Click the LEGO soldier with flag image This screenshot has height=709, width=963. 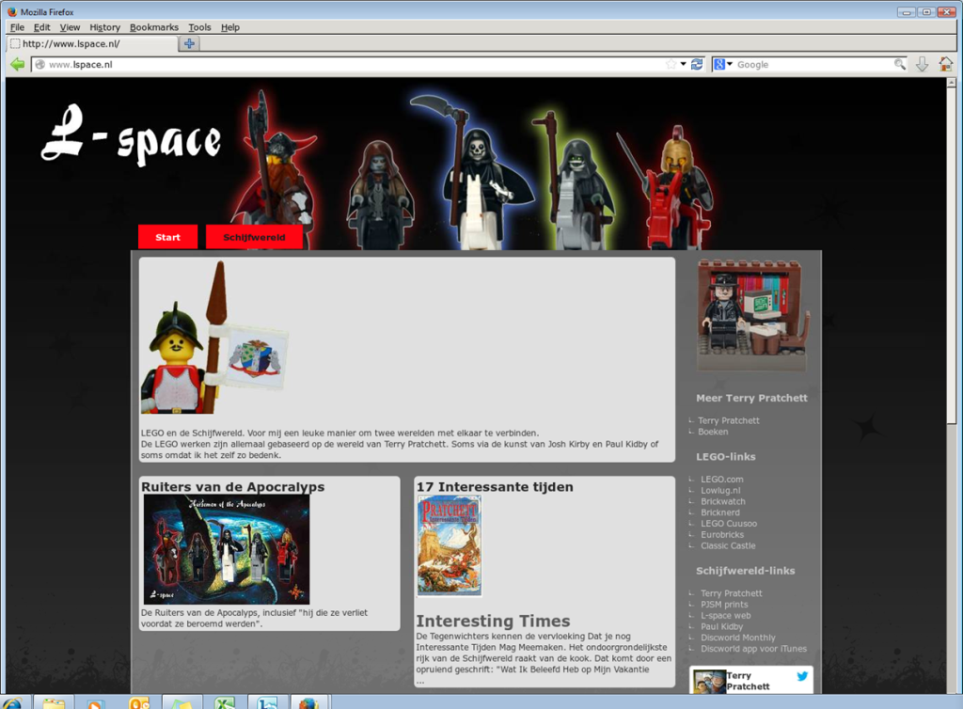[214, 338]
